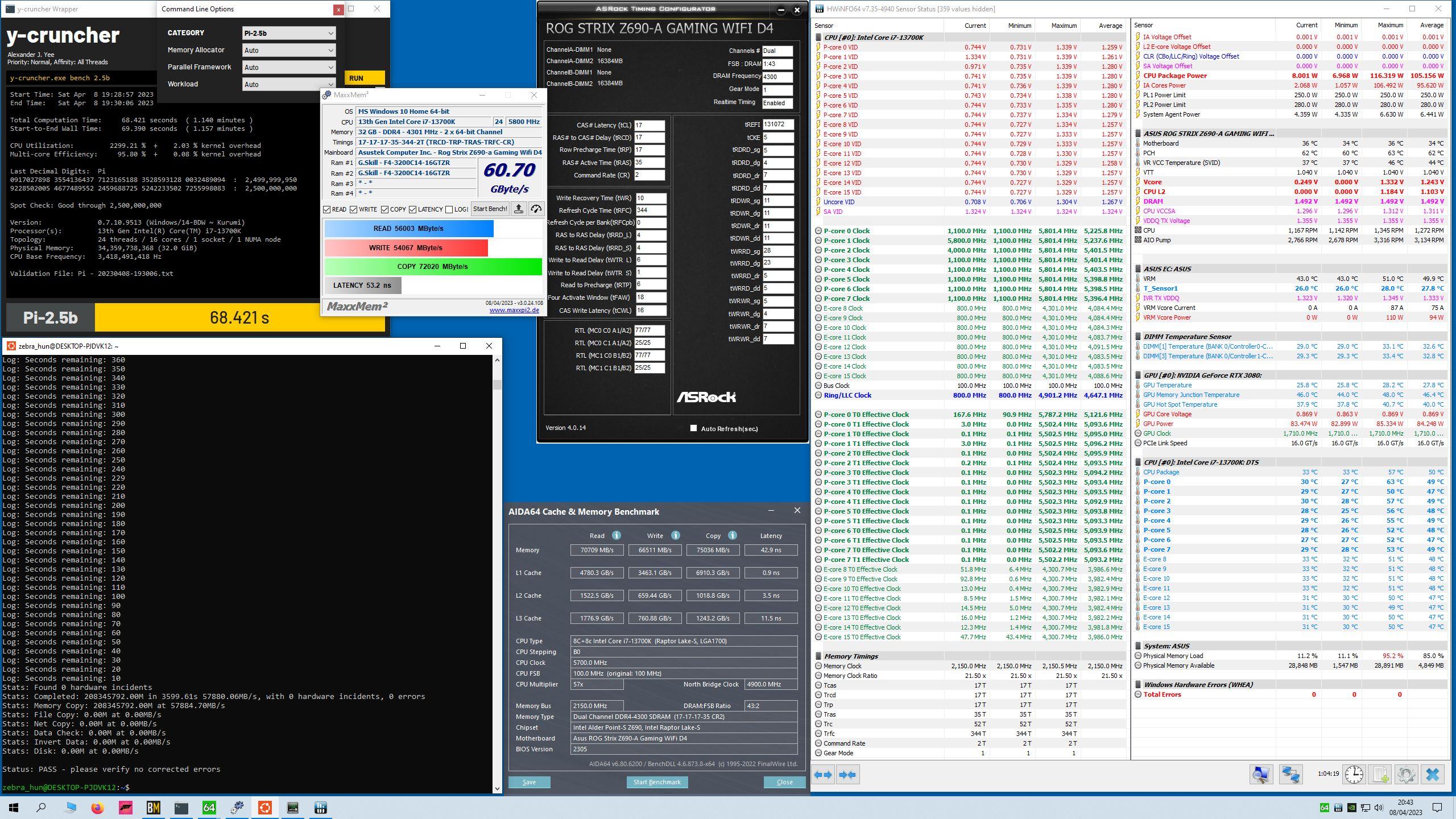This screenshot has width=1456, height=819.
Task: Open Parallel Framework dropdown
Action: pos(288,67)
